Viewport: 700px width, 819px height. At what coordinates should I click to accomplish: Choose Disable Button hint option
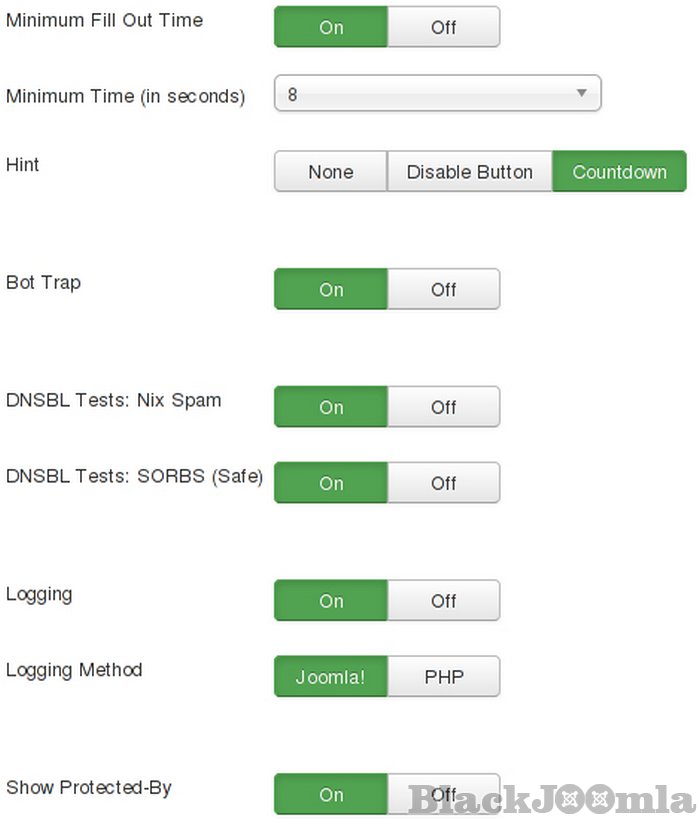point(469,172)
